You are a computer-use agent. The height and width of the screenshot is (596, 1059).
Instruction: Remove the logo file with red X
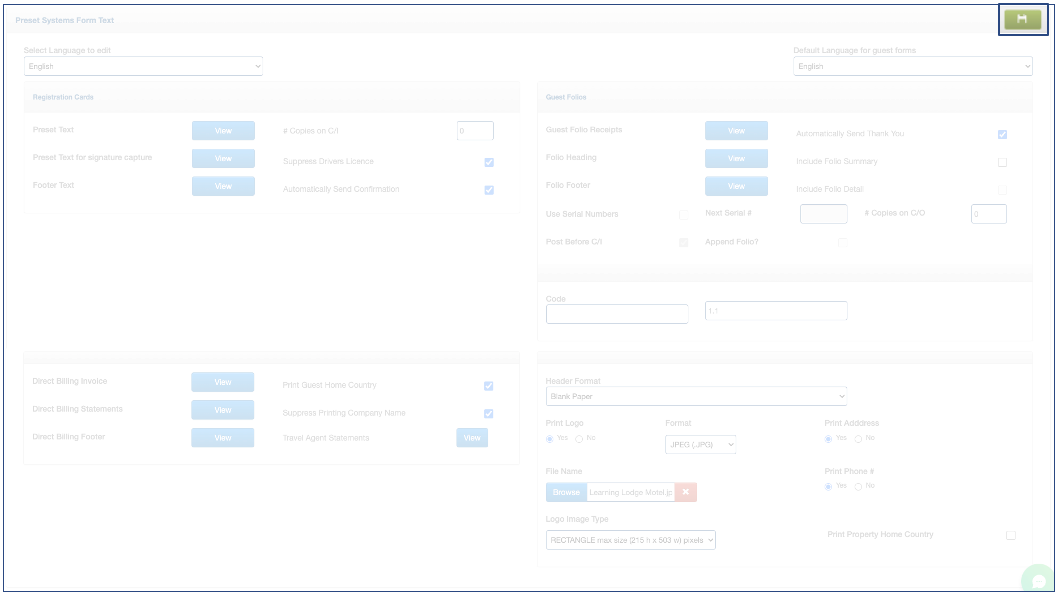(686, 492)
